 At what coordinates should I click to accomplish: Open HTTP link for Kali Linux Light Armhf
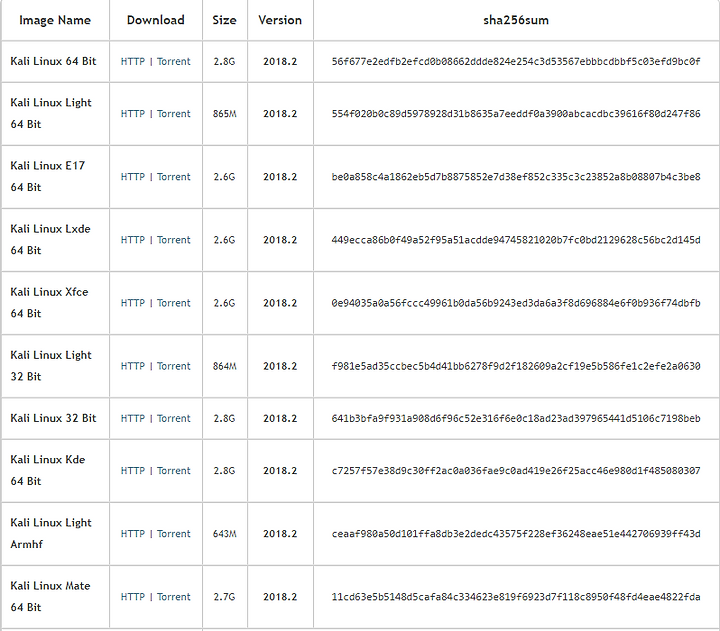point(133,534)
